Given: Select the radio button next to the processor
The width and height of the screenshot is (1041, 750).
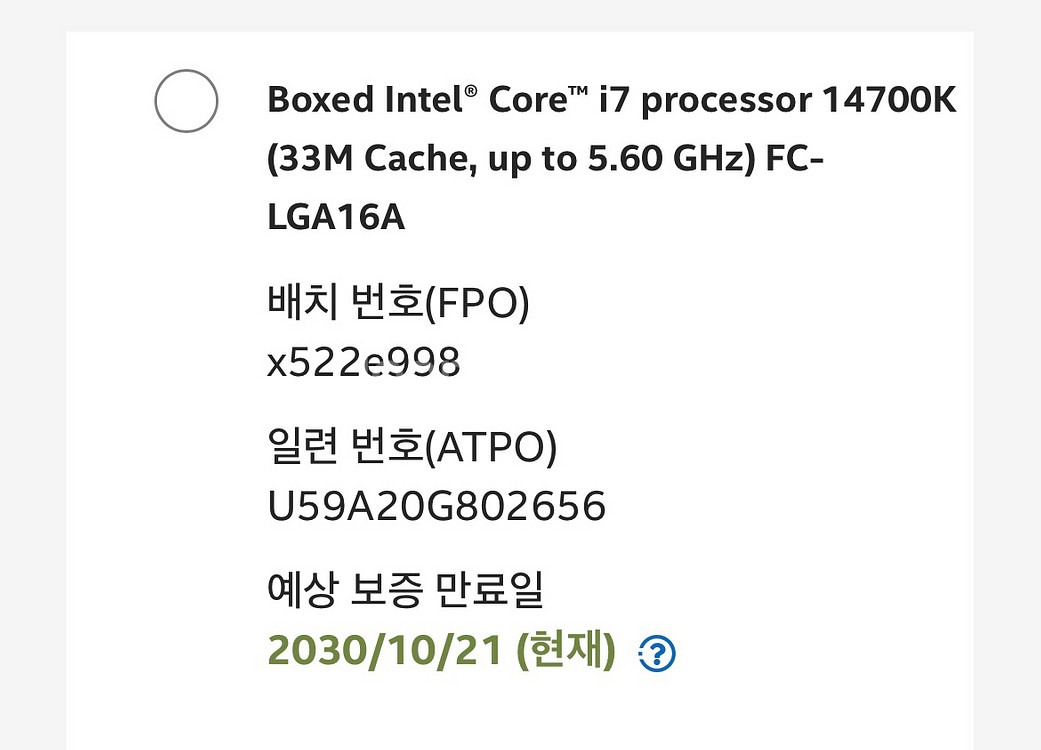Looking at the screenshot, I should (x=185, y=100).
